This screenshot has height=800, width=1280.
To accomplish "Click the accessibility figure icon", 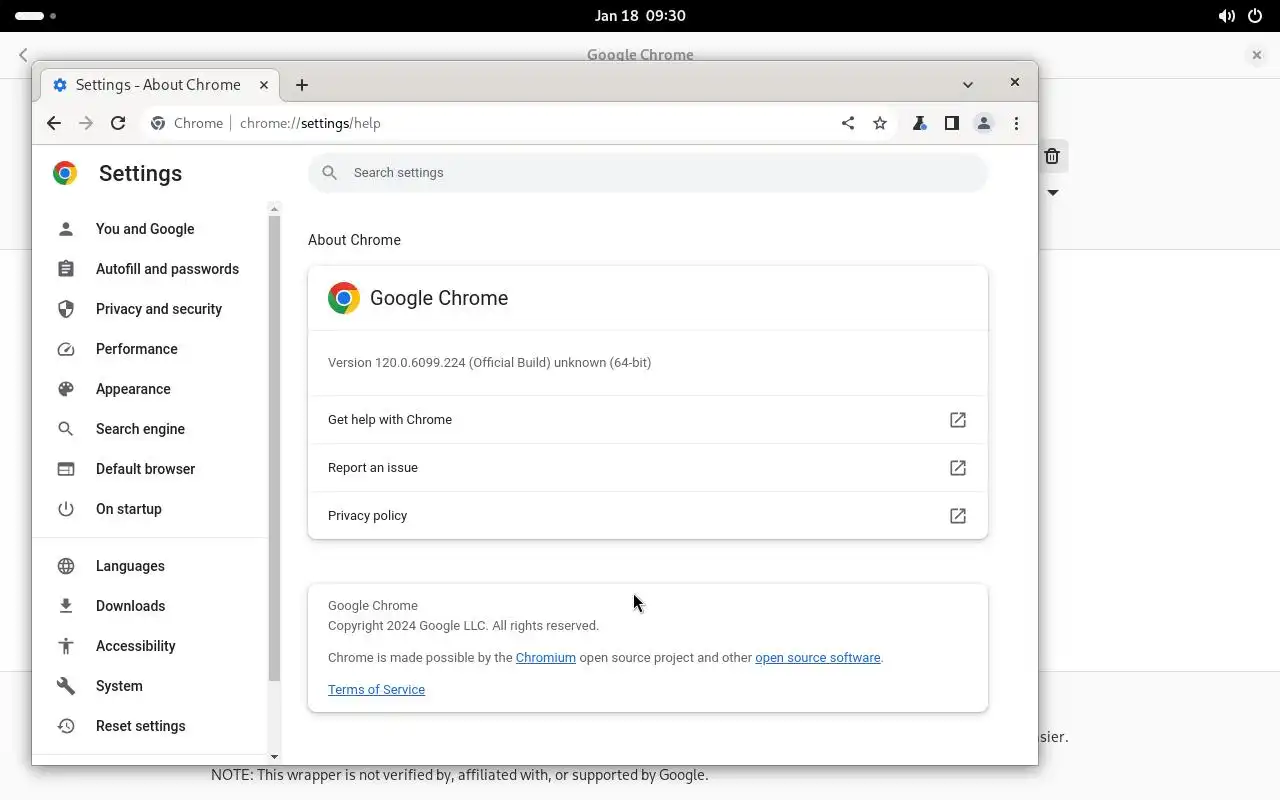I will click(66, 646).
